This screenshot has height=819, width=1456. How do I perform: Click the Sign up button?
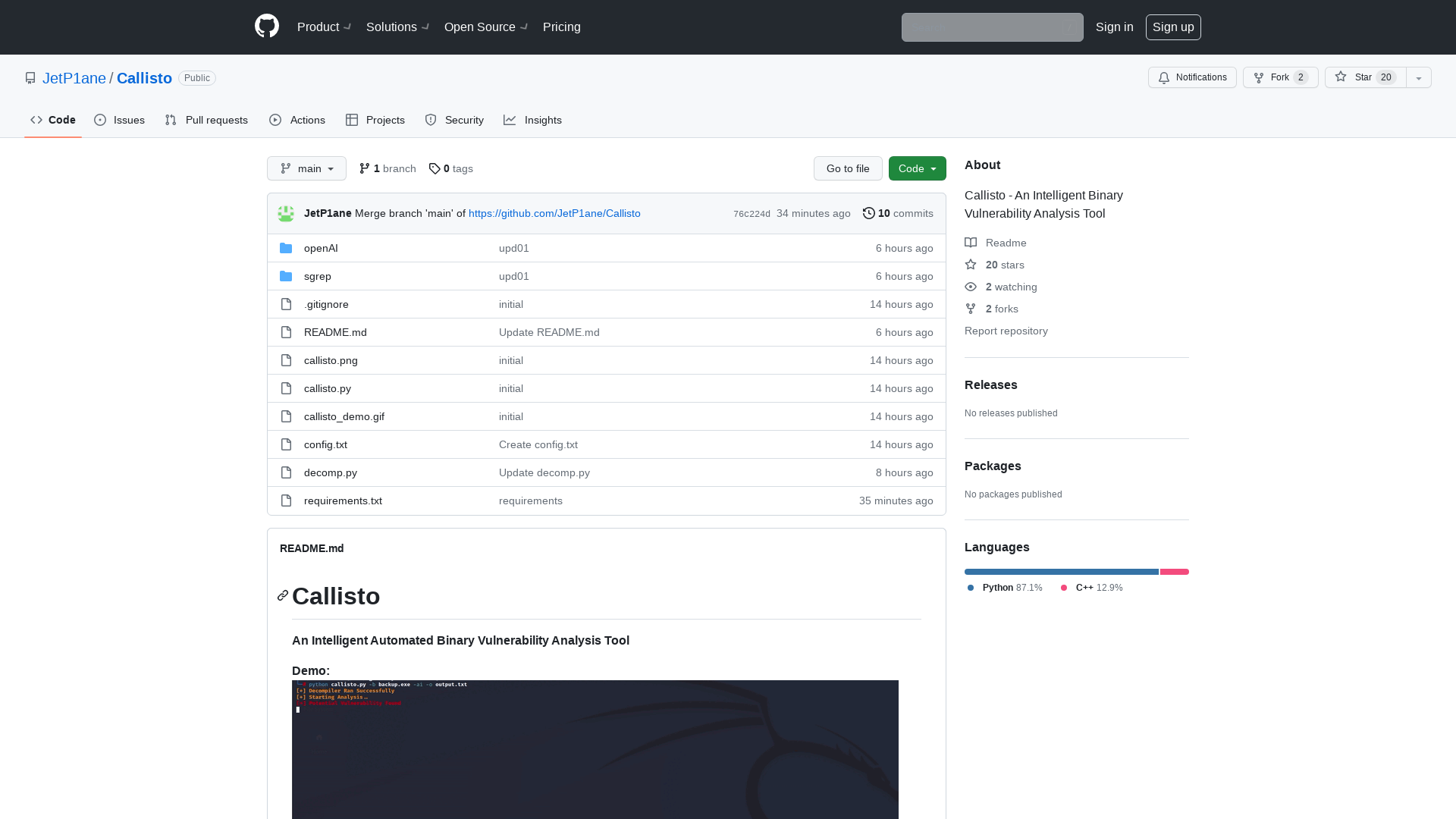[1173, 27]
